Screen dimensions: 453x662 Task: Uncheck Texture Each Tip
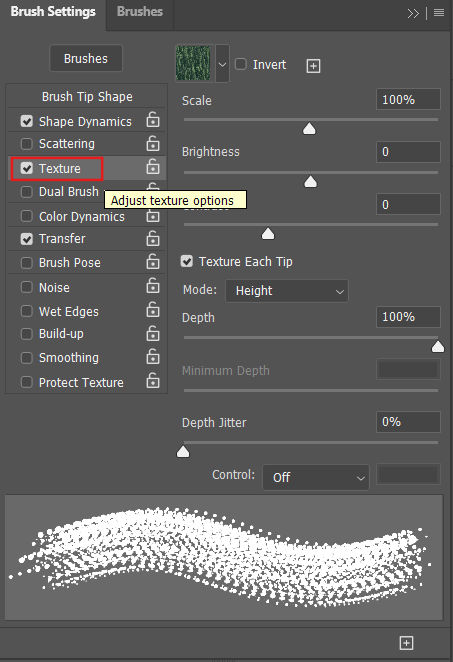(x=187, y=261)
